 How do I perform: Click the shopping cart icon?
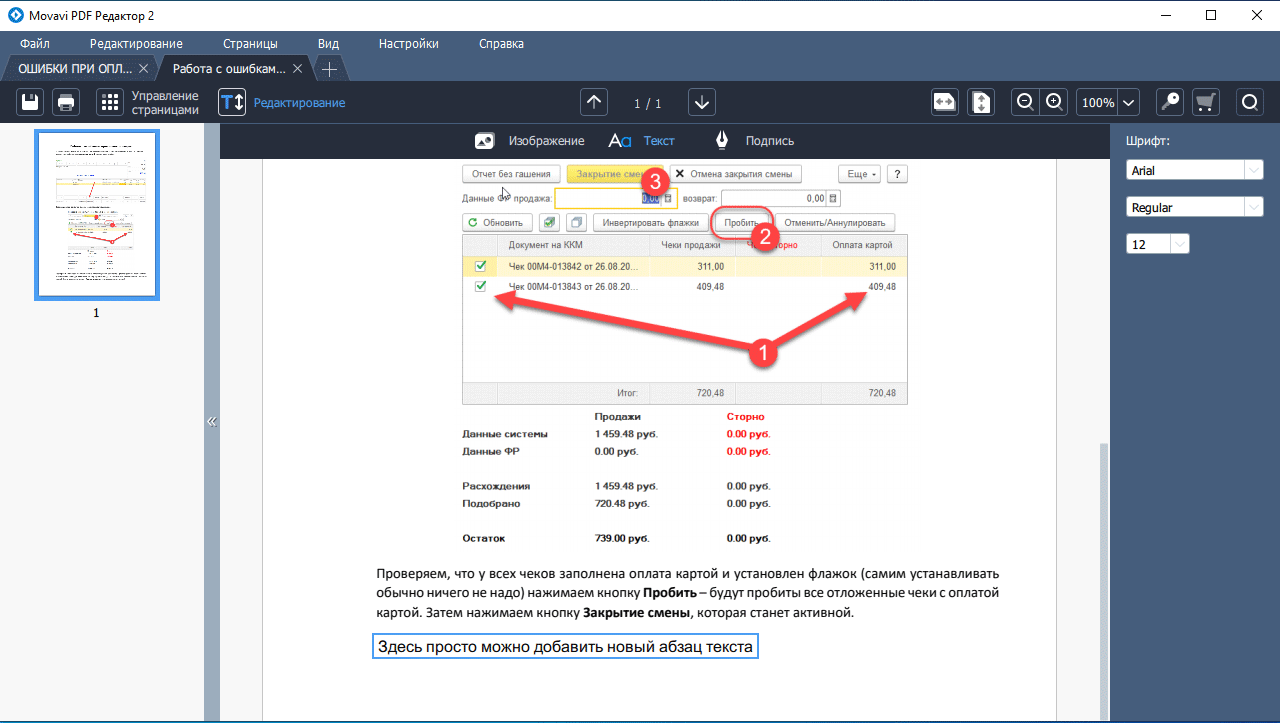click(1205, 102)
